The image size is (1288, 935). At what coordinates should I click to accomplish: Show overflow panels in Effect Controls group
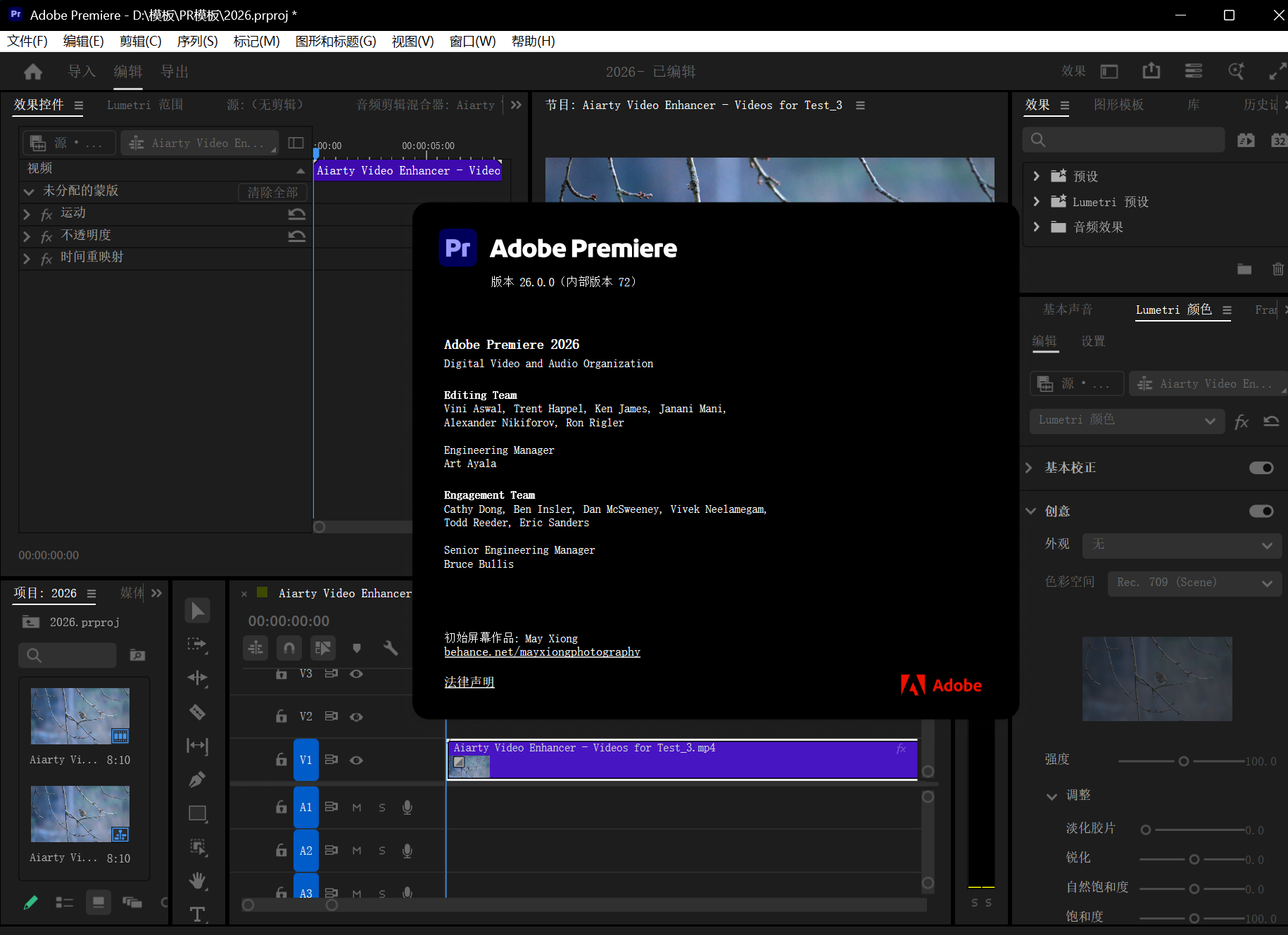click(516, 105)
